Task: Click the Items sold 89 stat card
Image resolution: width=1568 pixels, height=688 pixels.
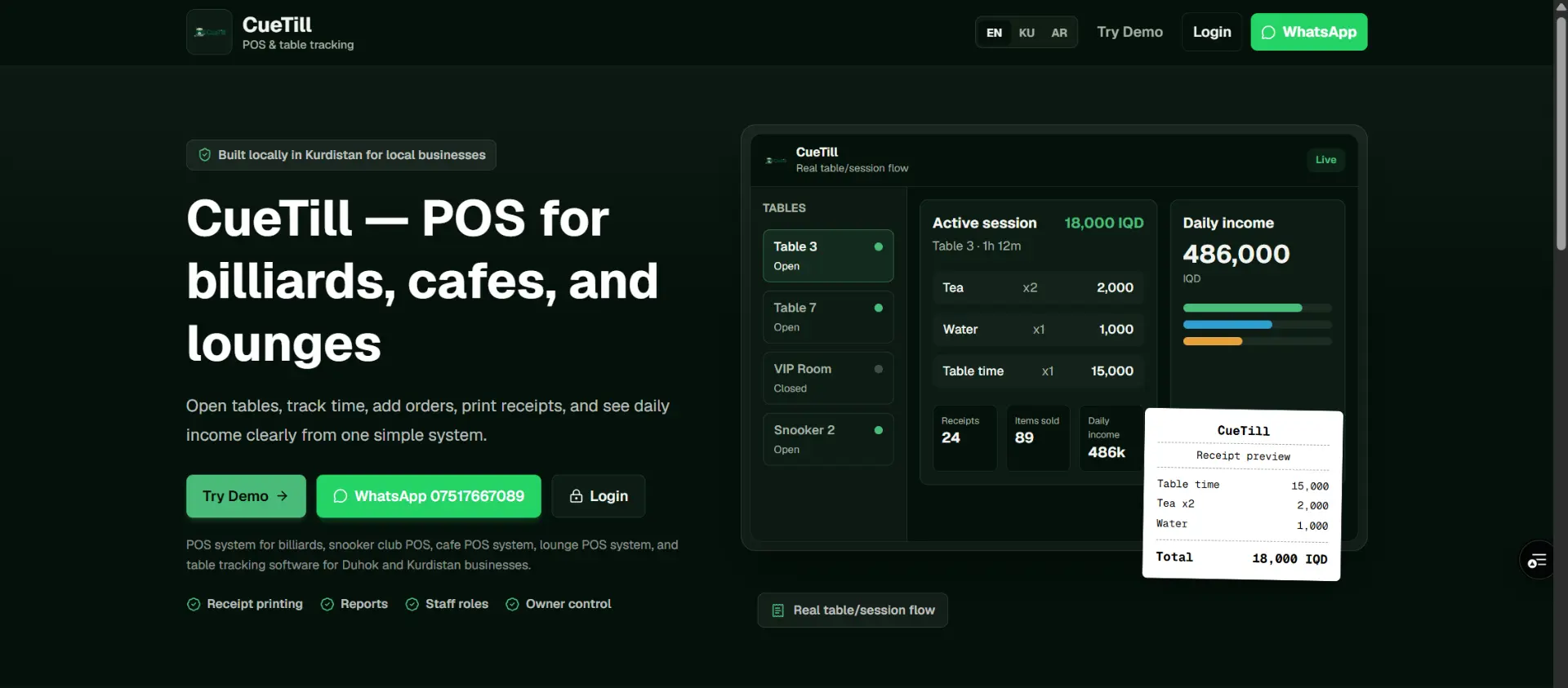Action: pos(1038,438)
